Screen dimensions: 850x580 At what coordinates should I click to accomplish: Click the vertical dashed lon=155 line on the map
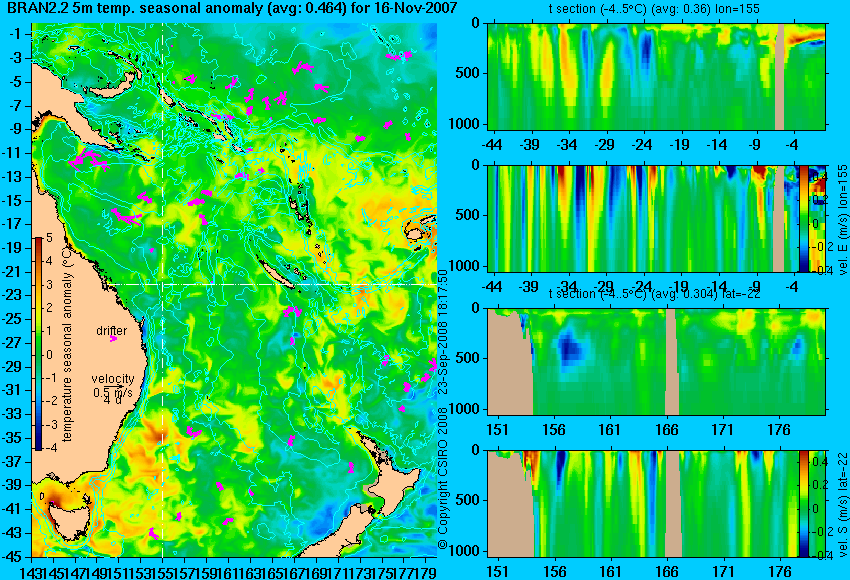(x=162, y=290)
